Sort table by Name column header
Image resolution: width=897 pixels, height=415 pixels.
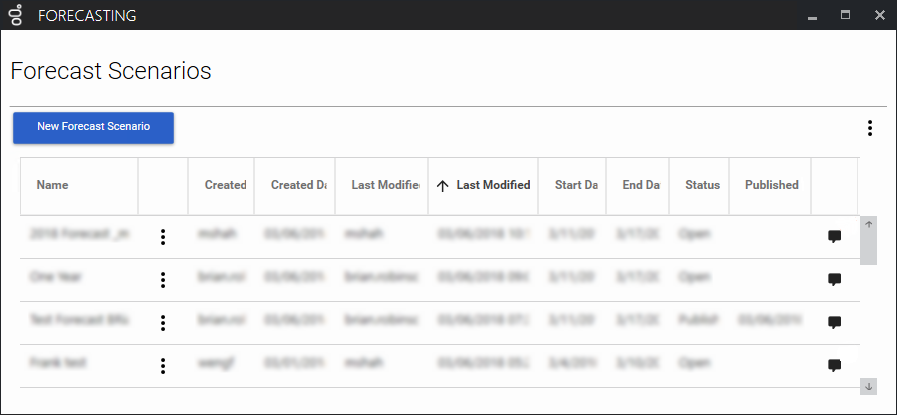(x=52, y=185)
